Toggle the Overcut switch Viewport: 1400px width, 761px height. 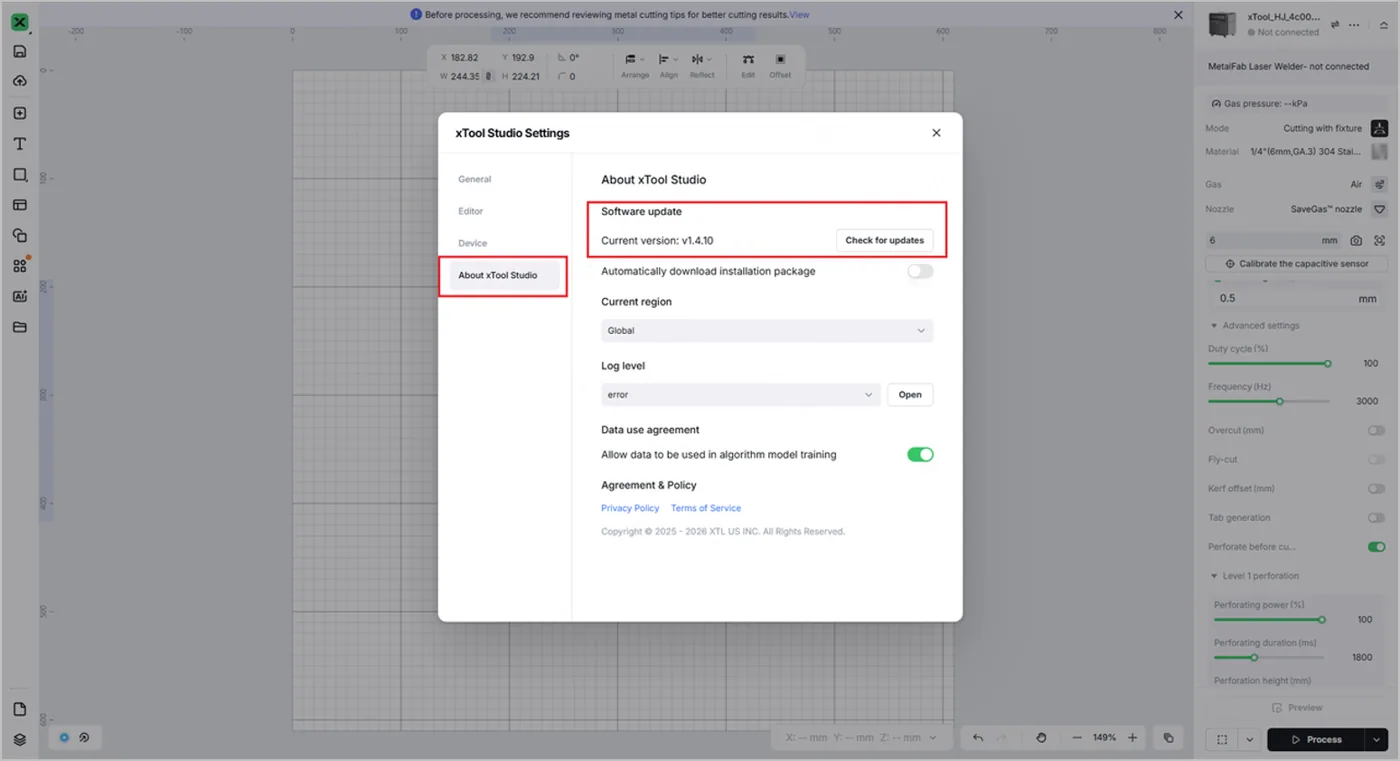tap(1377, 431)
